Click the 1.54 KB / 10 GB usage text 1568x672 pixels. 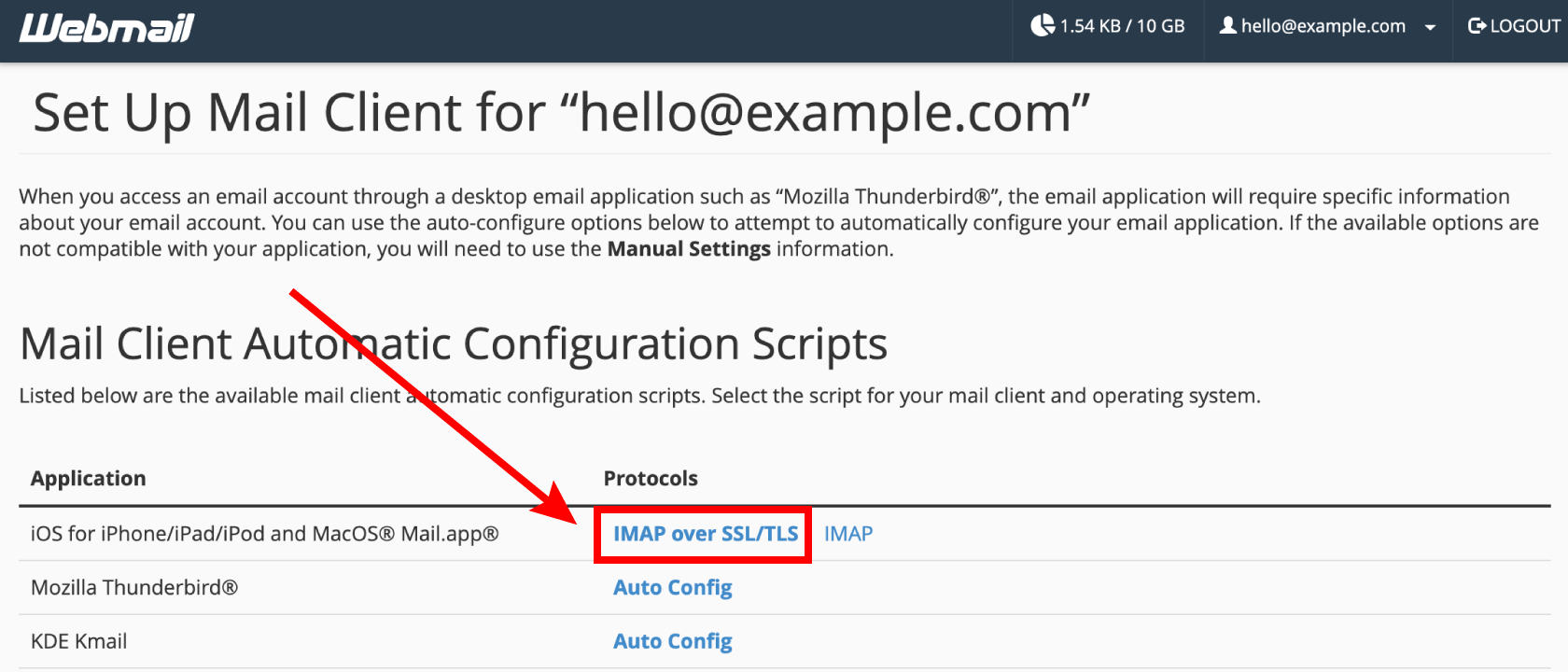[1122, 26]
